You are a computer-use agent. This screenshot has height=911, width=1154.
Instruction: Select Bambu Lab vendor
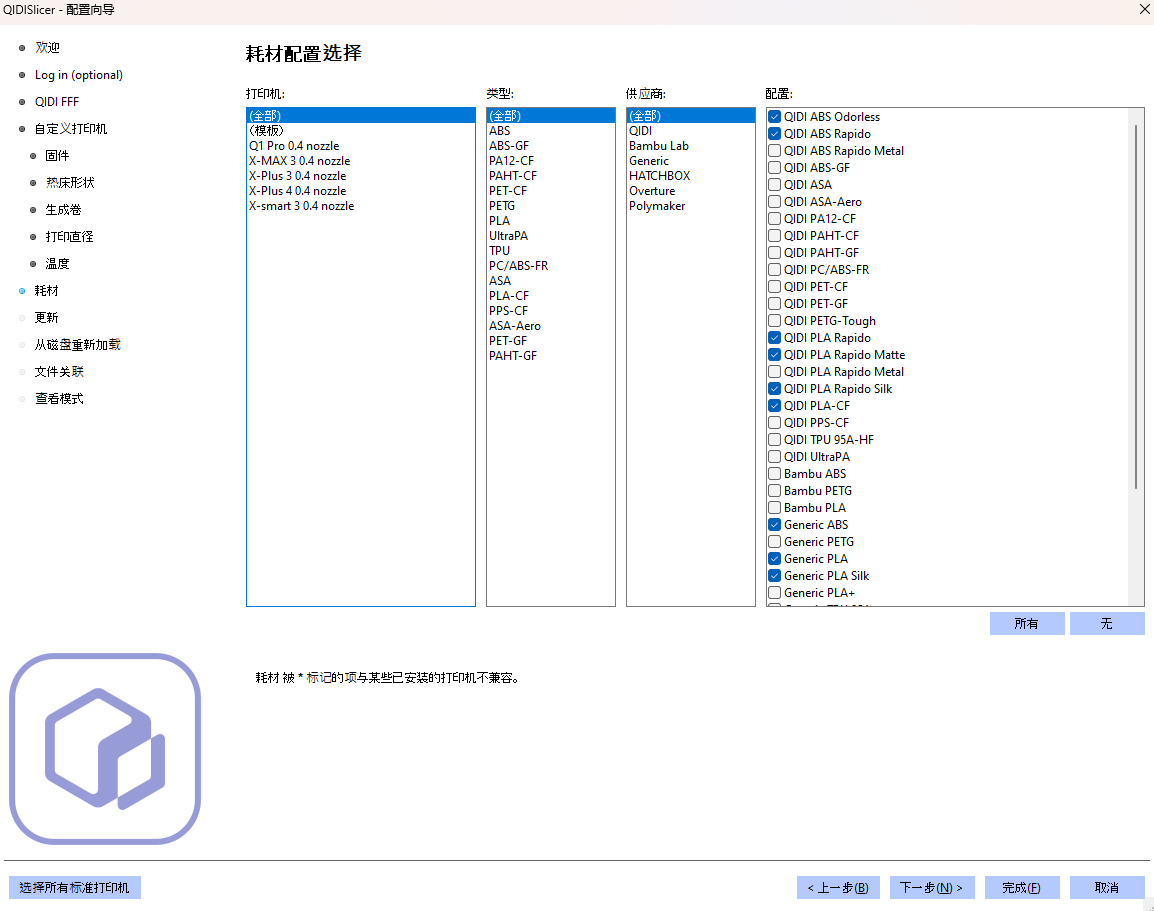pos(690,146)
